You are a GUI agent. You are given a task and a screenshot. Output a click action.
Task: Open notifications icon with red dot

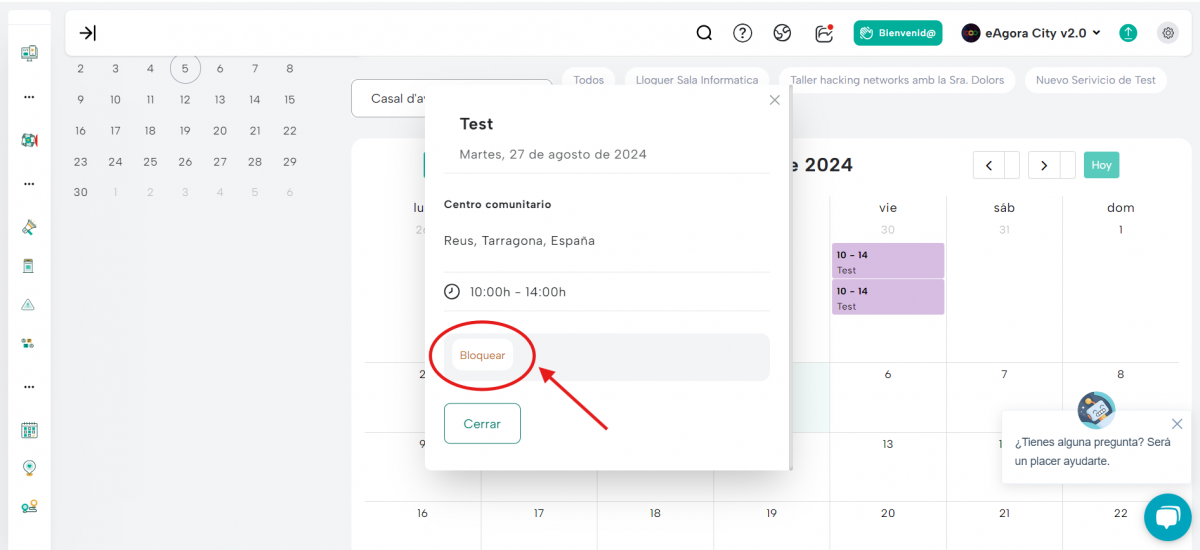tap(824, 33)
